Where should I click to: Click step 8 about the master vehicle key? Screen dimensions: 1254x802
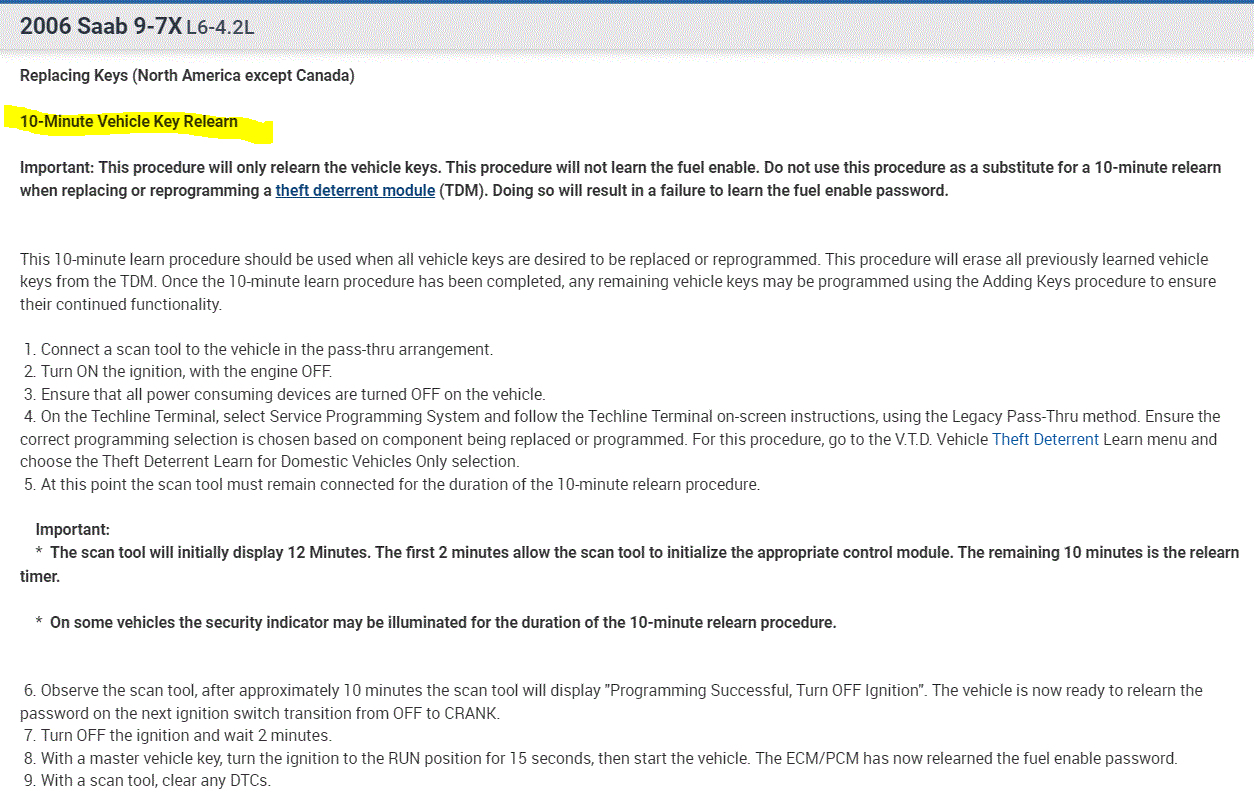click(x=601, y=758)
